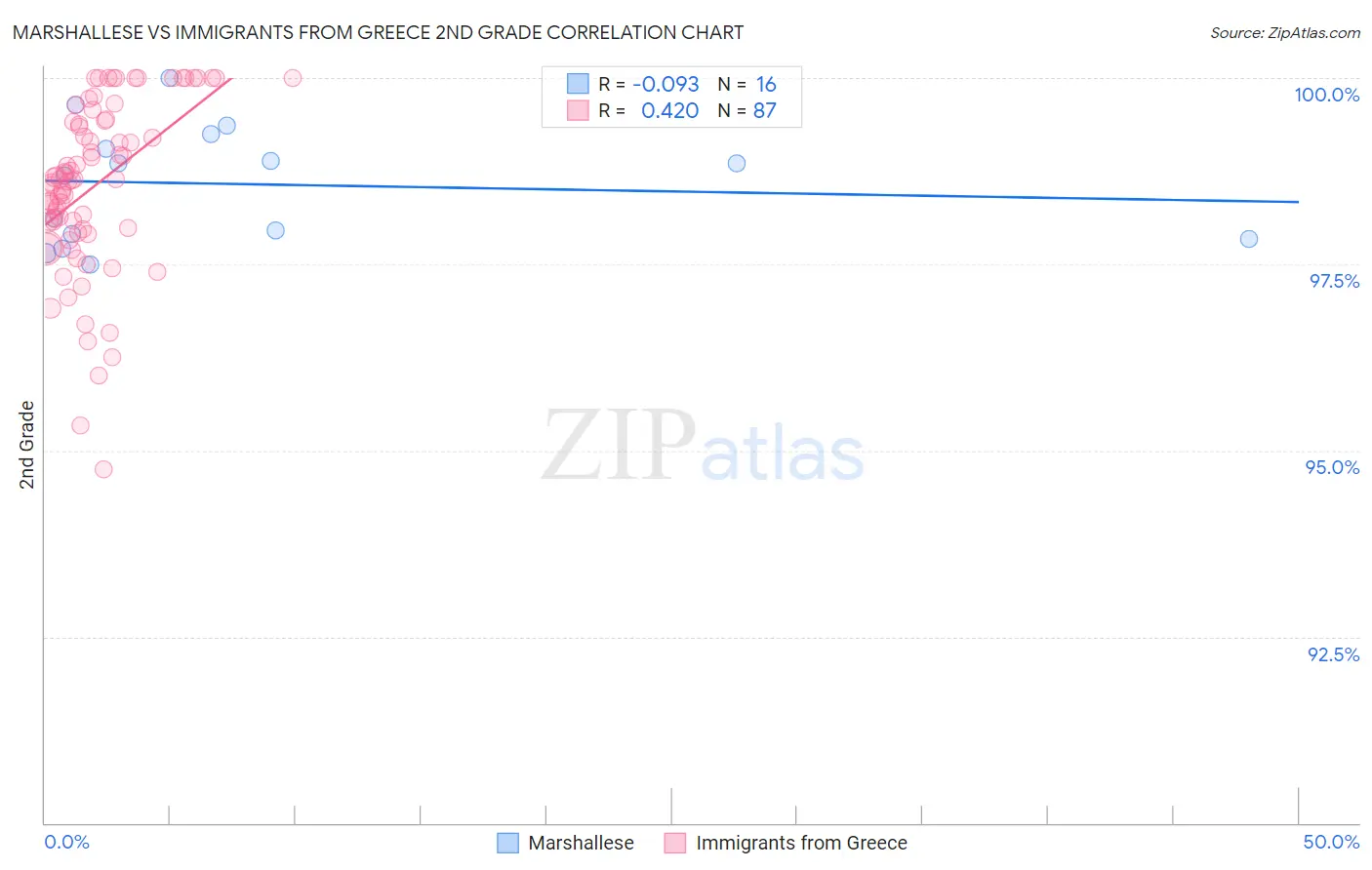1372x870 pixels.
Task: Click the ZIPatlas watermark in chart center
Action: [x=704, y=446]
